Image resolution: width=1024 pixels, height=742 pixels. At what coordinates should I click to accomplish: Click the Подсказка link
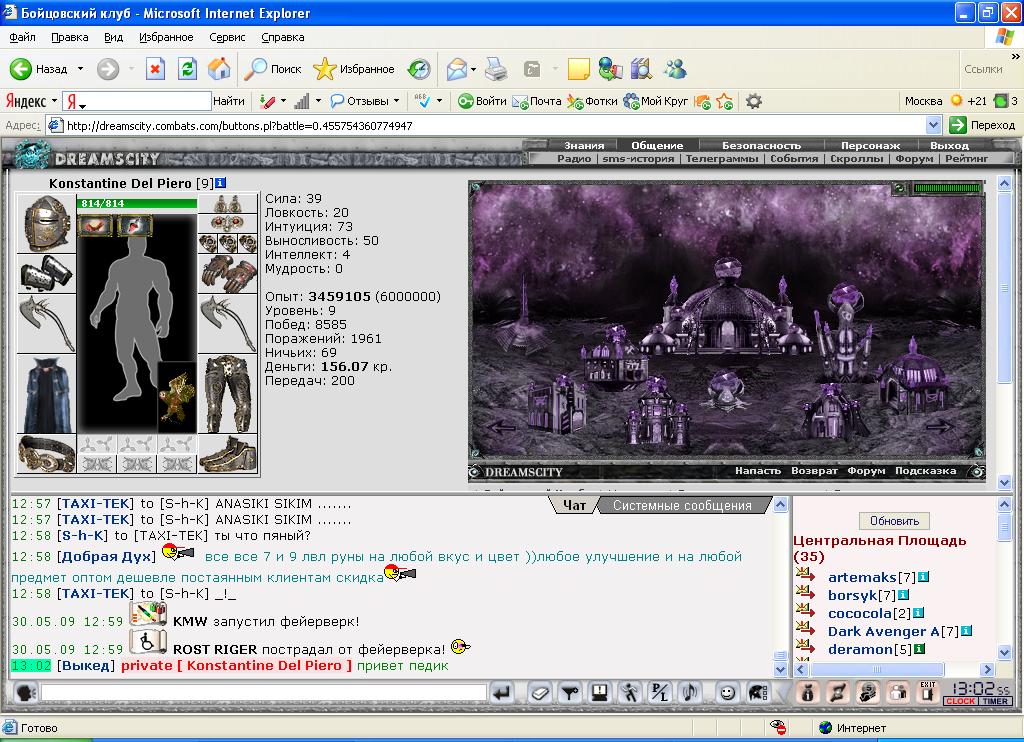coord(925,470)
